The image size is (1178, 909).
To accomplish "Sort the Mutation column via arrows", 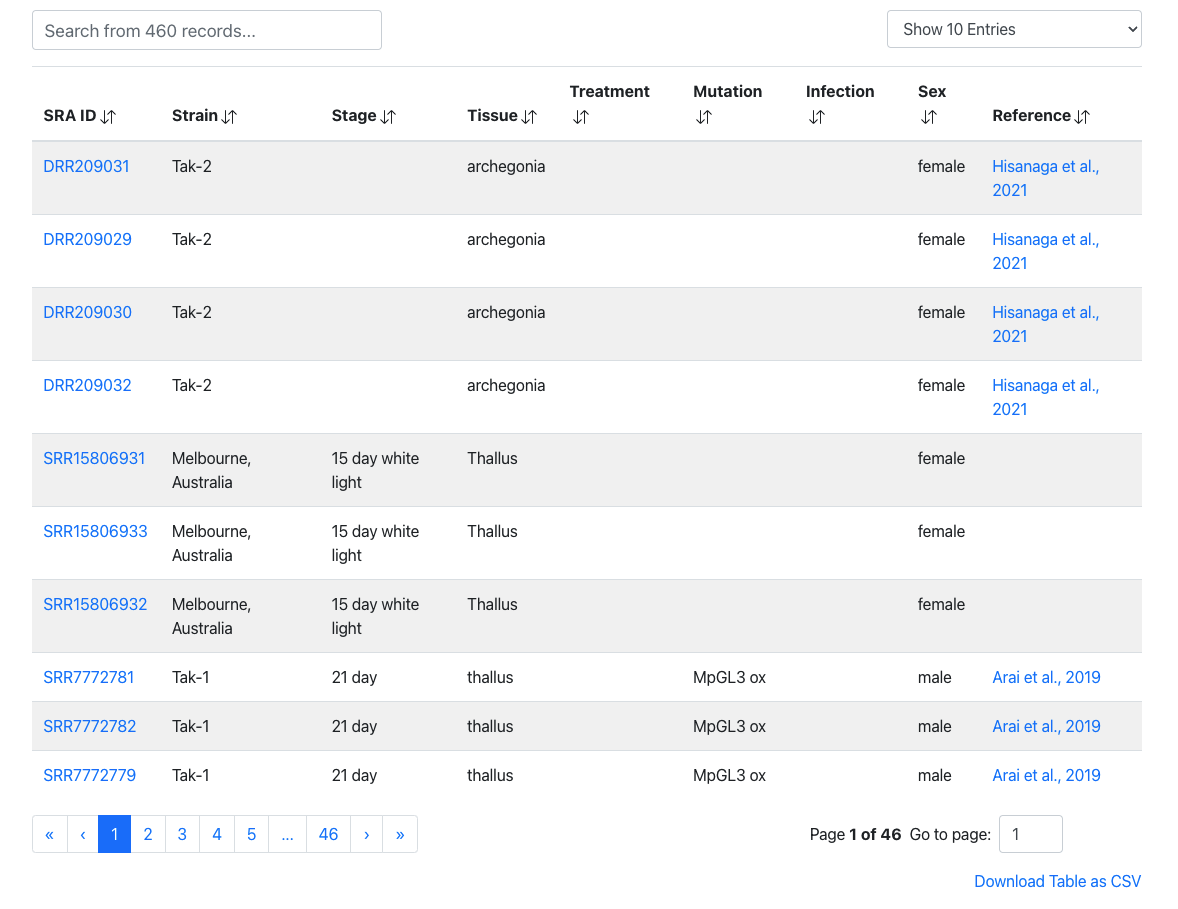I will pos(704,117).
